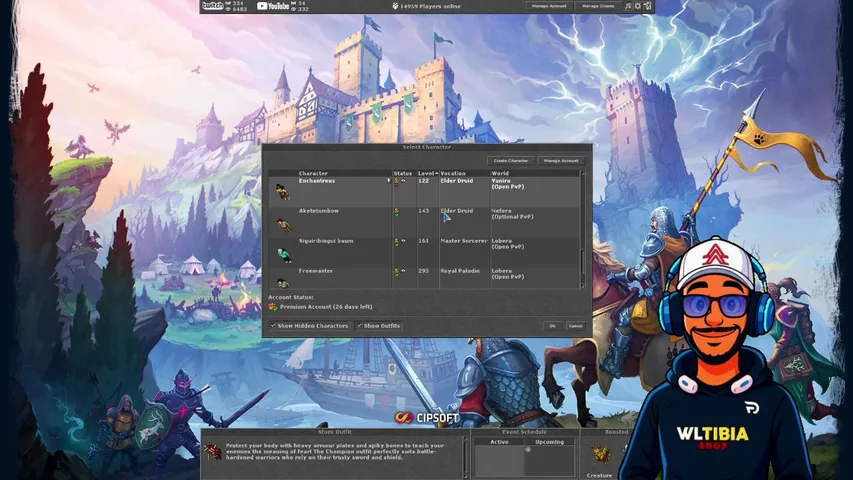853x480 pixels.
Task: Select the Freemaster character outfit sprite
Action: [x=282, y=282]
